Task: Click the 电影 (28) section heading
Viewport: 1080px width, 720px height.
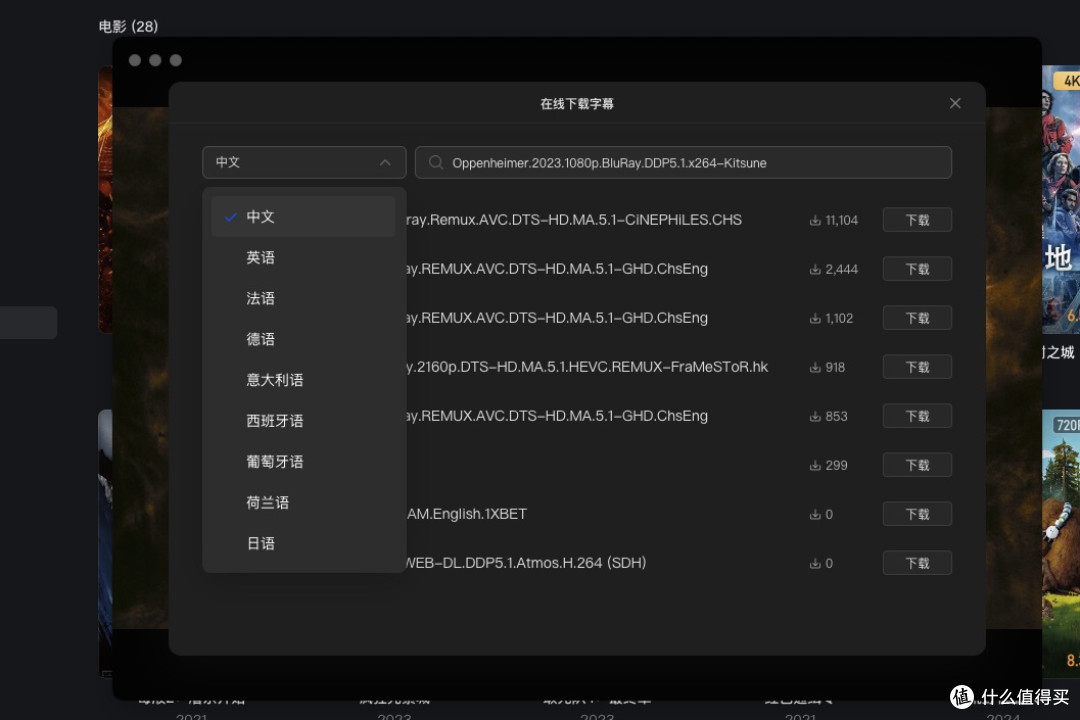Action: tap(128, 26)
